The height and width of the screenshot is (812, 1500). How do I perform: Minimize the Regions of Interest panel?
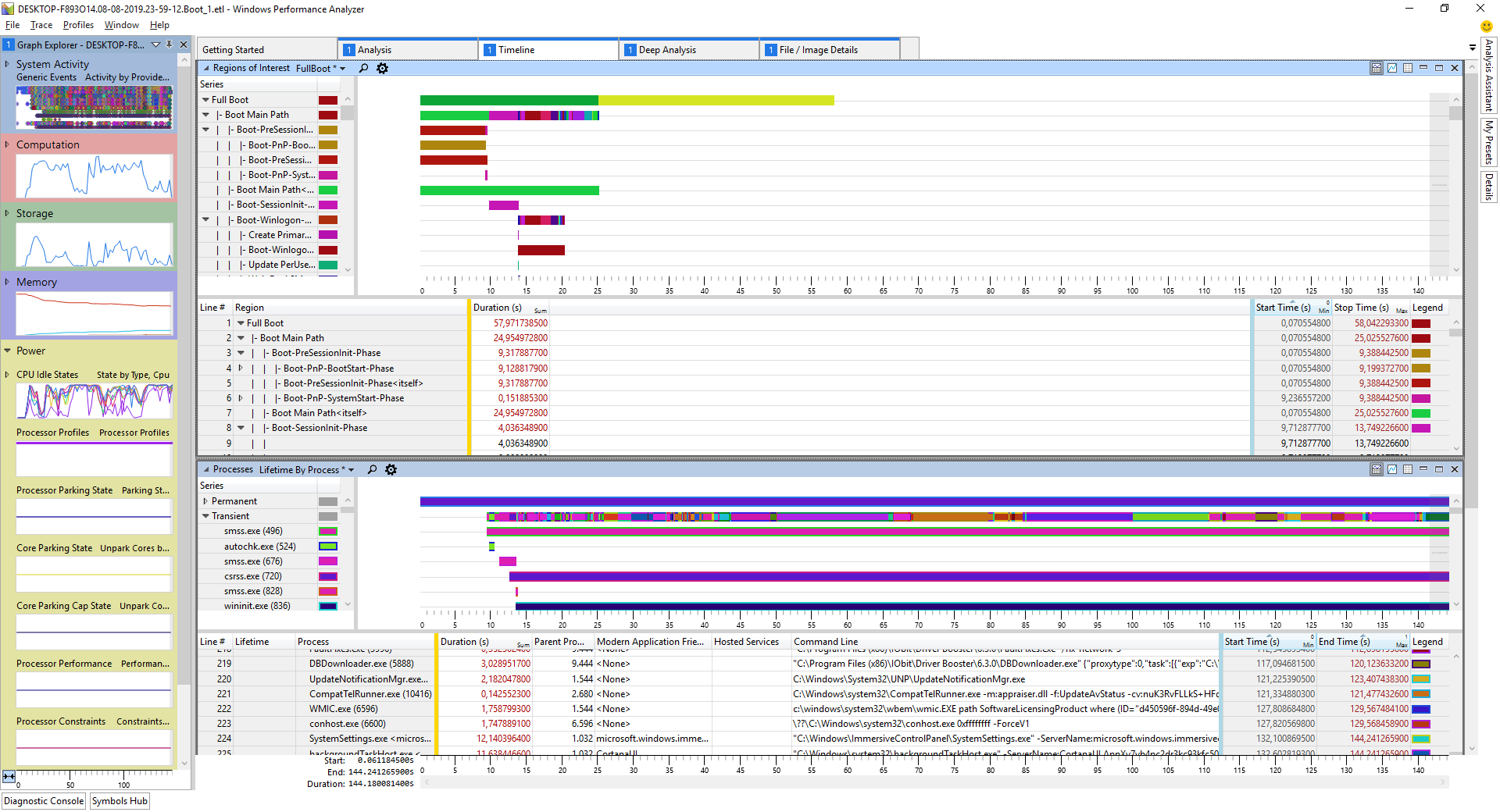coord(1423,68)
